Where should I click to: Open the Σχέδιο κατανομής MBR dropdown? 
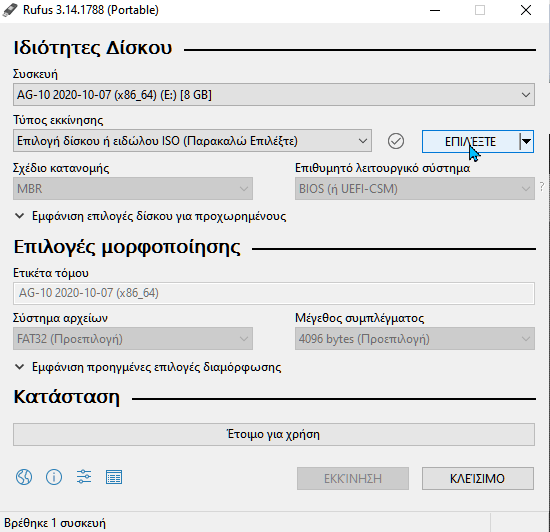coord(133,189)
